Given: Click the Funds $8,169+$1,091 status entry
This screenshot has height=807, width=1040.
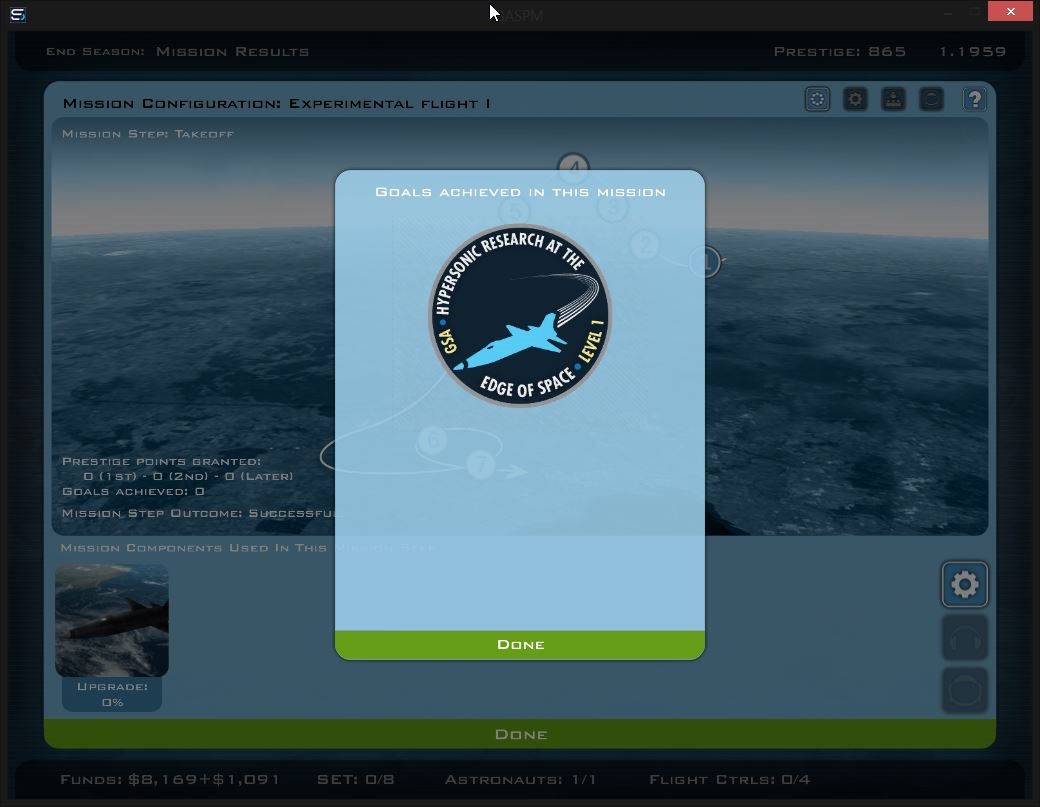Looking at the screenshot, I should 170,779.
